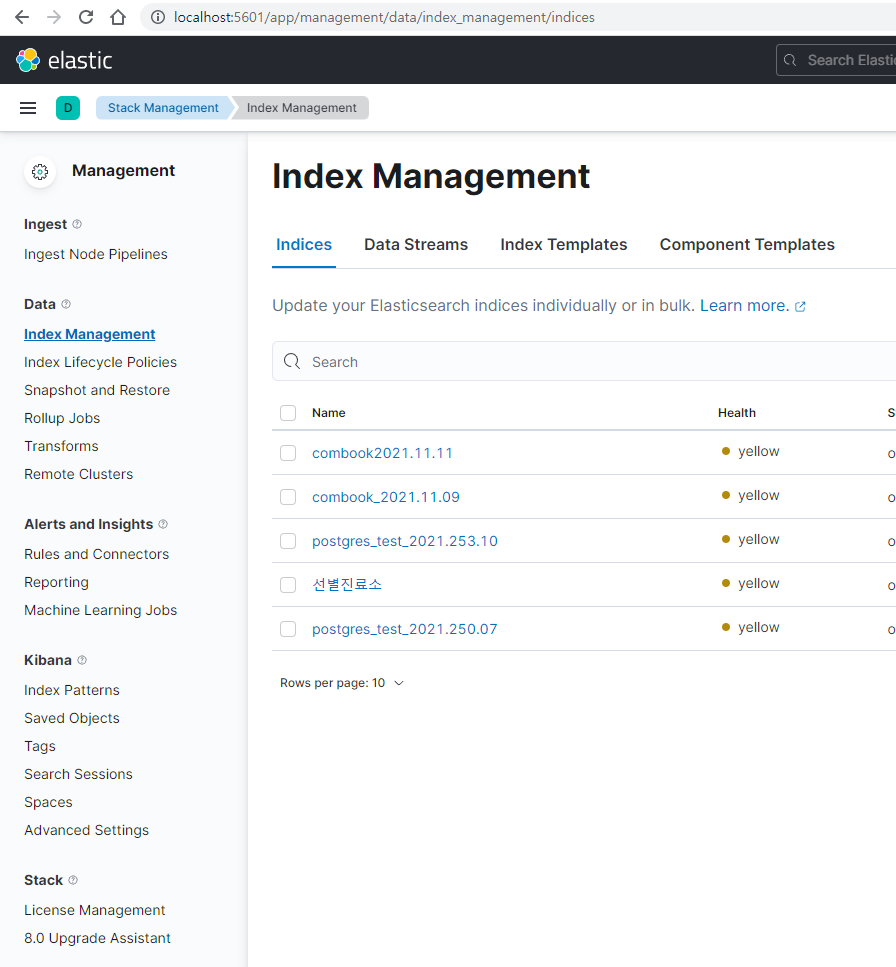896x967 pixels.
Task: Switch to the Indices tab
Action: click(304, 245)
